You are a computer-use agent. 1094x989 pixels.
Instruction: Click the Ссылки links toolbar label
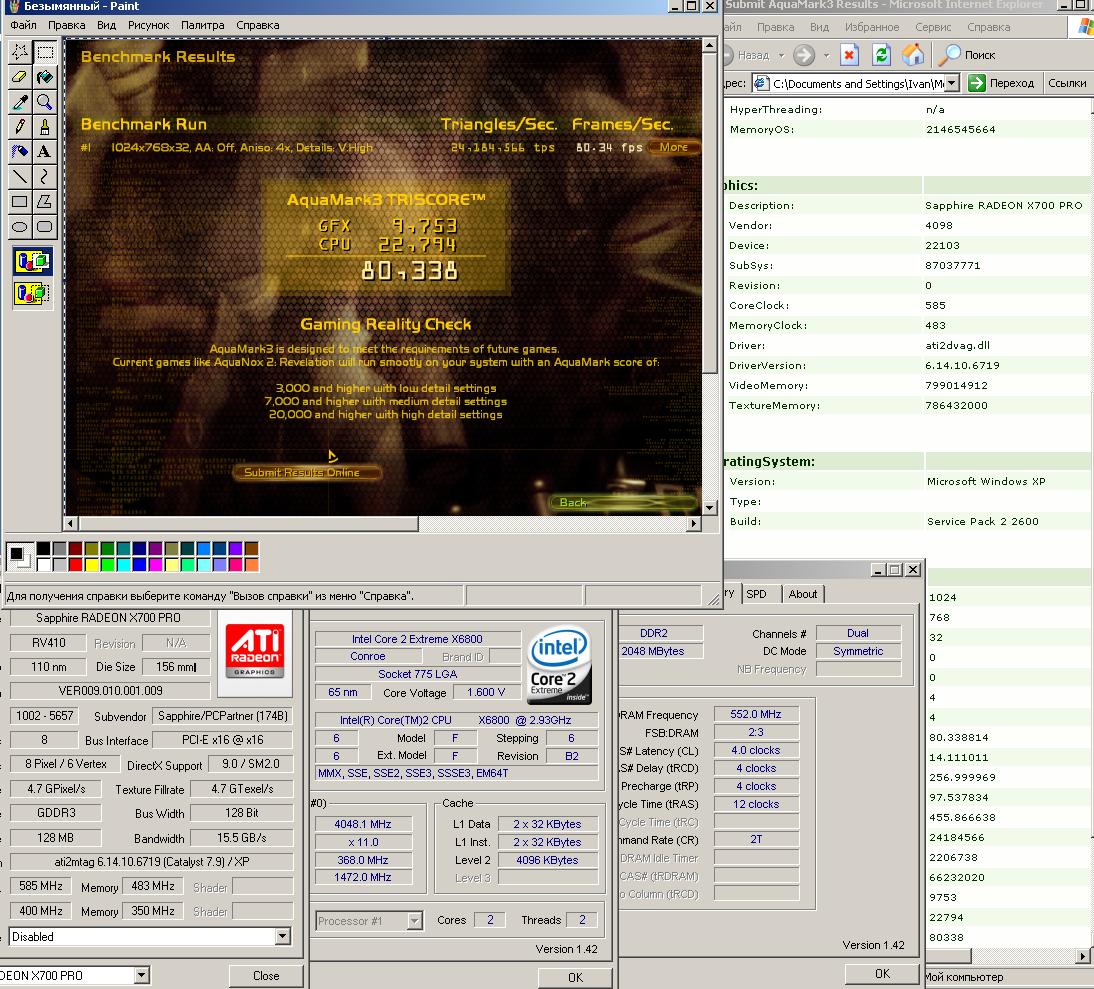pyautogui.click(x=1067, y=83)
